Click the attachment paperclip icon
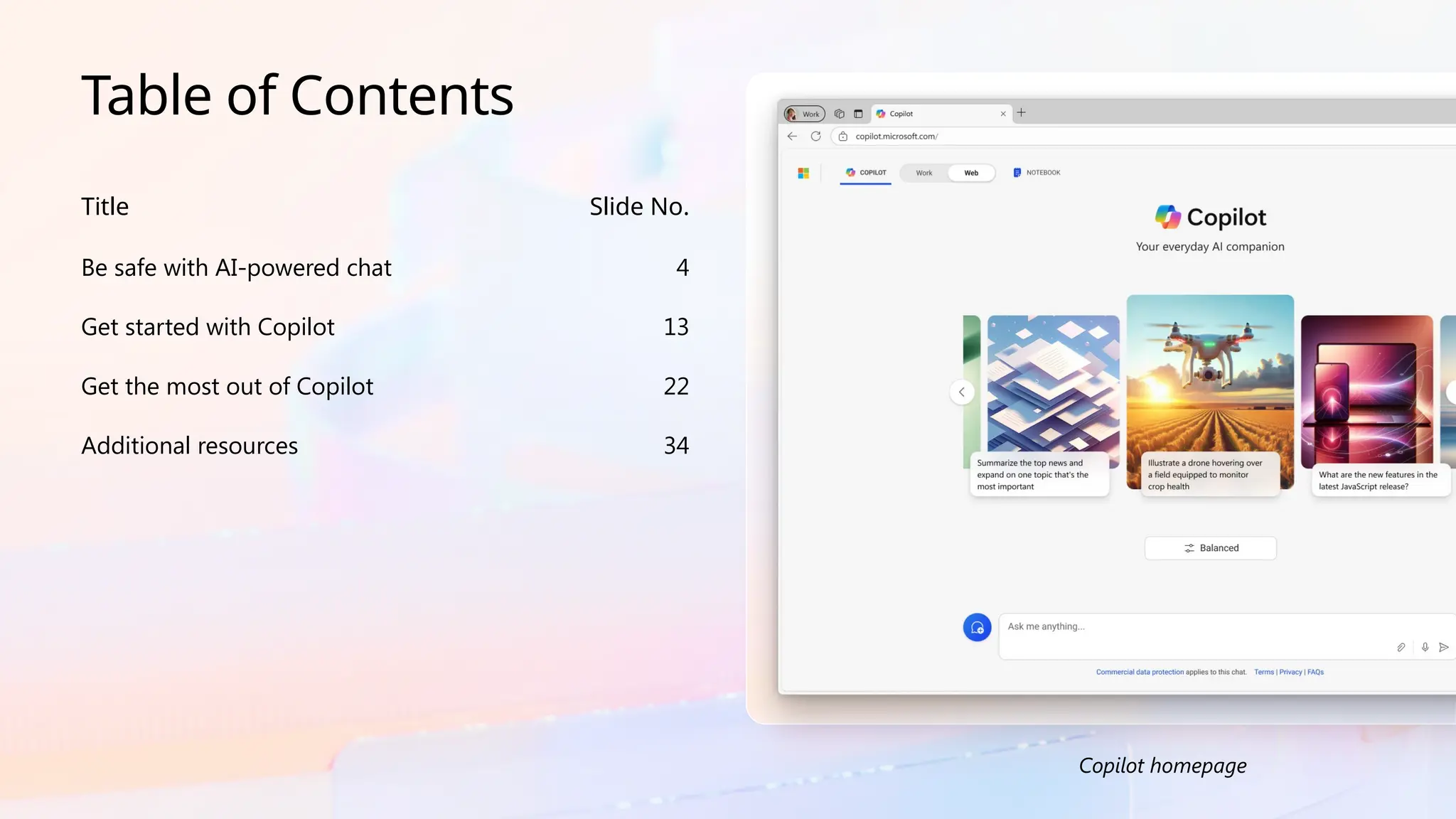Screen dimensions: 1456x819 point(1401,647)
